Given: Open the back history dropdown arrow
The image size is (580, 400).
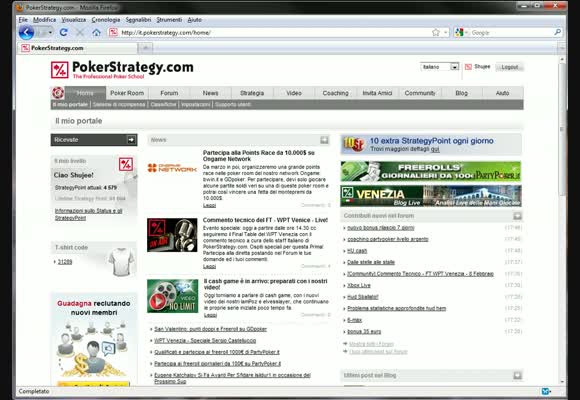Looking at the screenshot, I should point(50,33).
